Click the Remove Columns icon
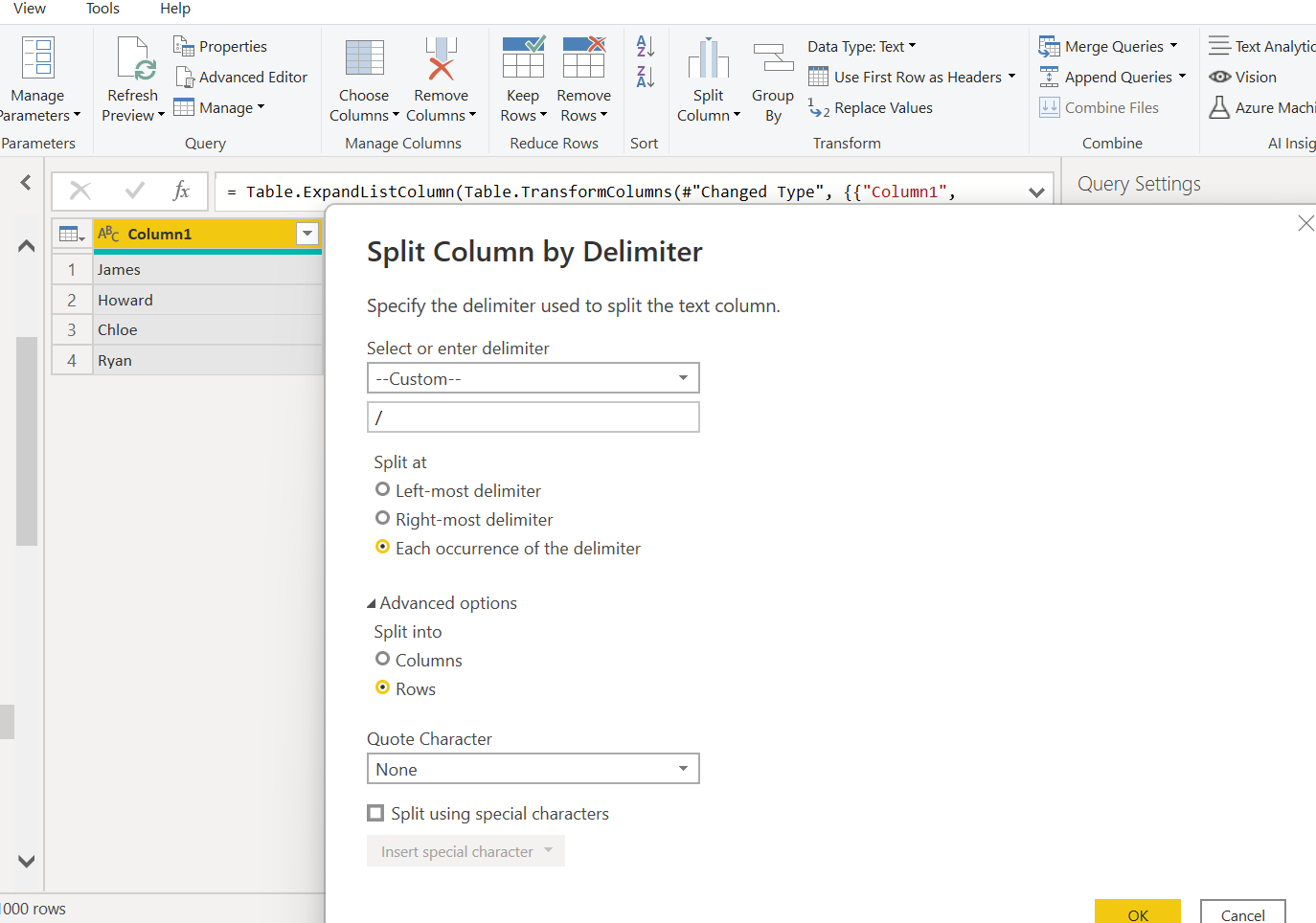1316x923 pixels. [441, 57]
